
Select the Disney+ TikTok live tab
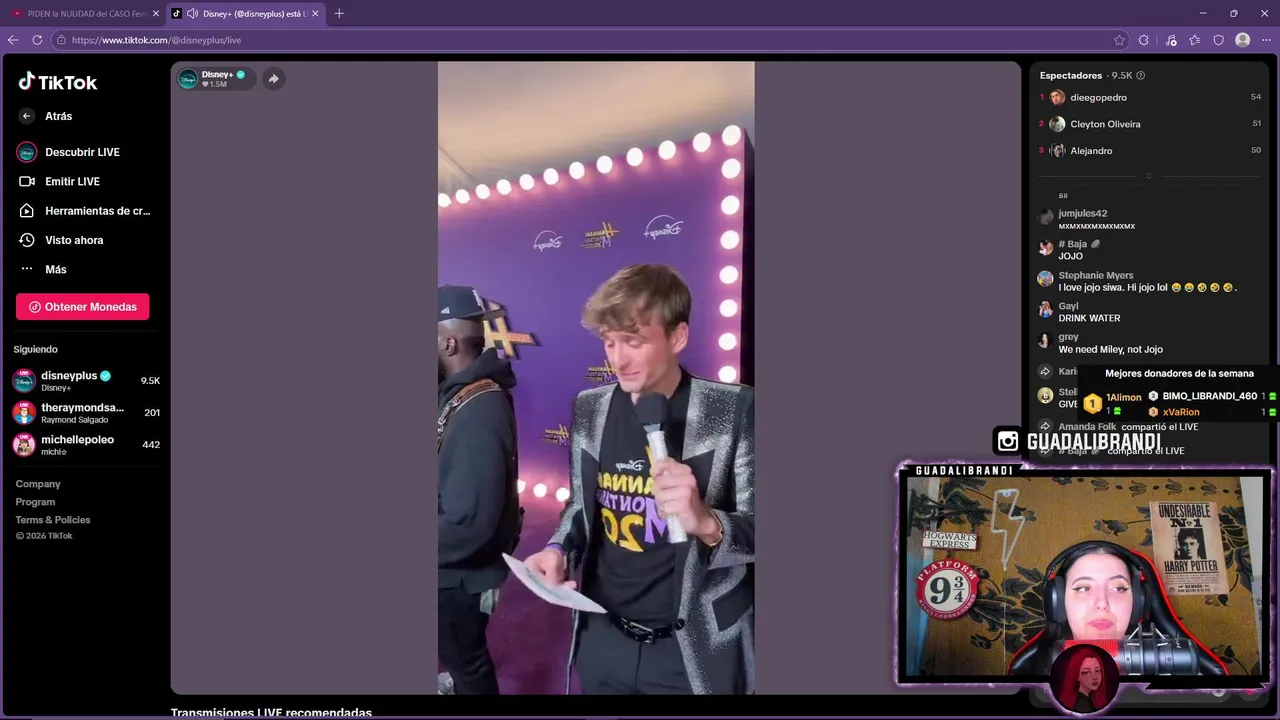pyautogui.click(x=247, y=13)
